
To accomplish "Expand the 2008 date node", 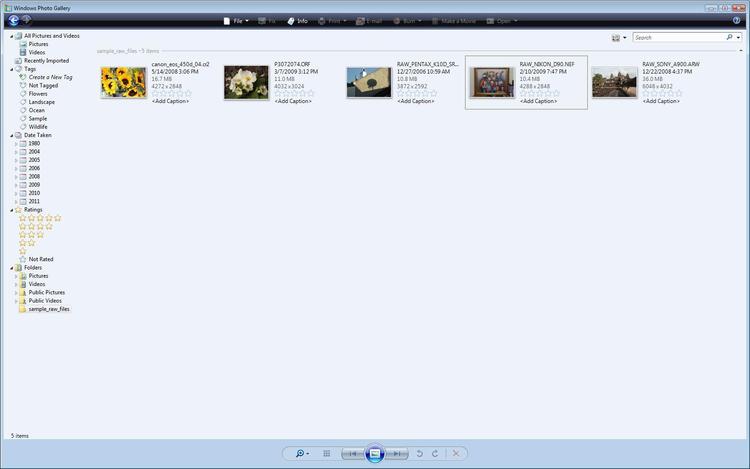I will click(x=16, y=177).
